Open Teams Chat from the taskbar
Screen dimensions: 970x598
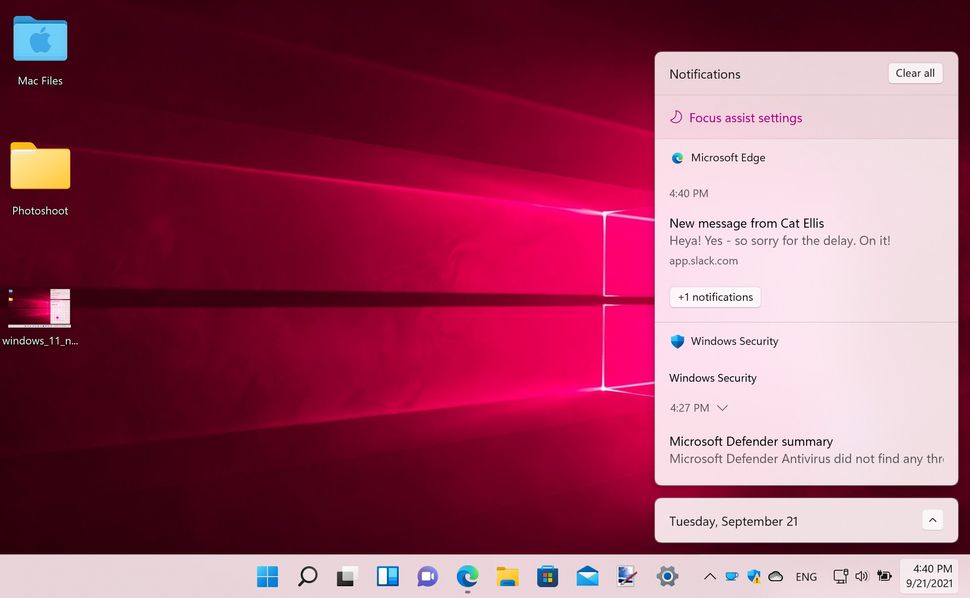[x=427, y=576]
